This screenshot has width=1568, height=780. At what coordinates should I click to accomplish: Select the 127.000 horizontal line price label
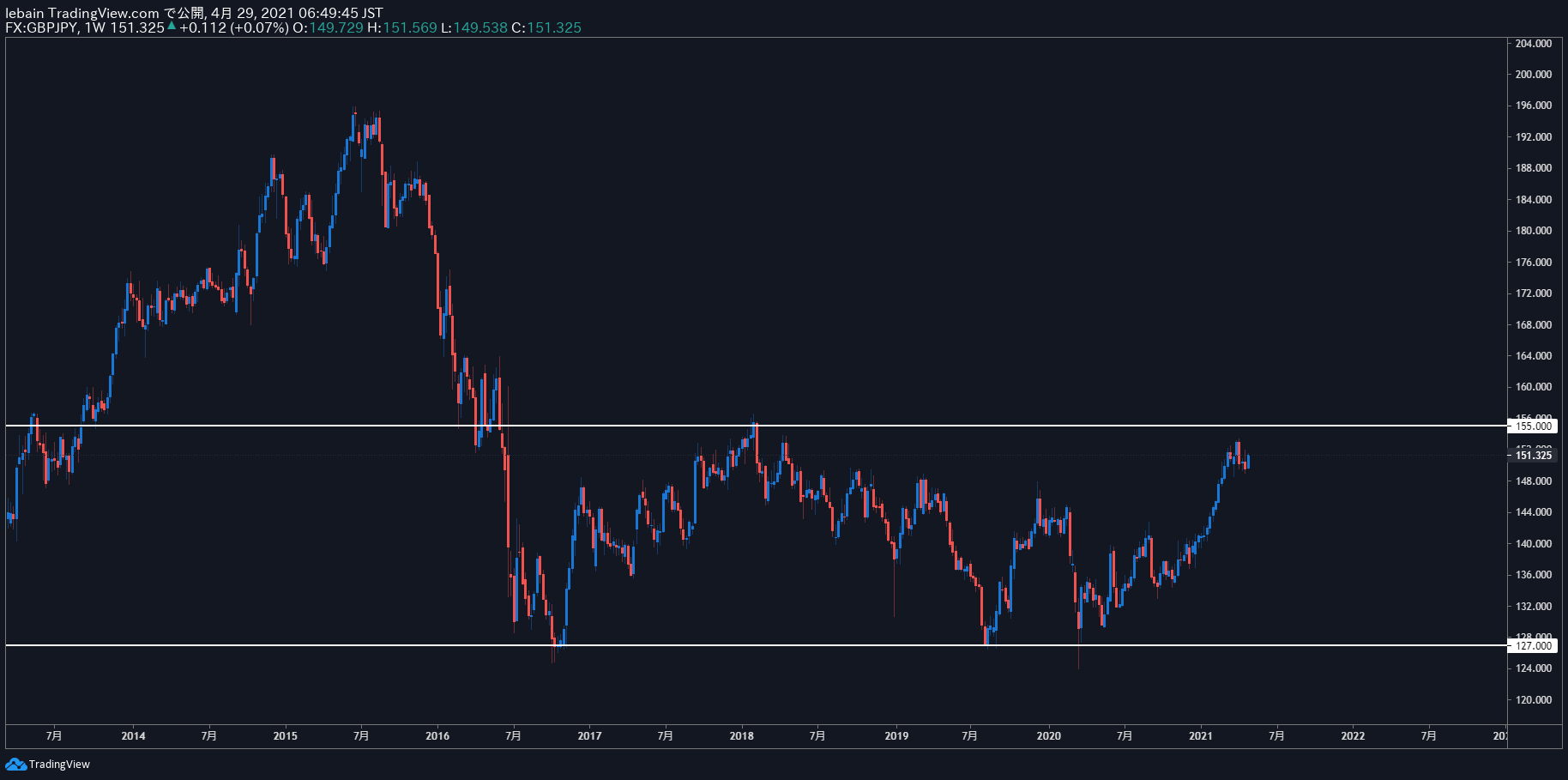point(1533,645)
